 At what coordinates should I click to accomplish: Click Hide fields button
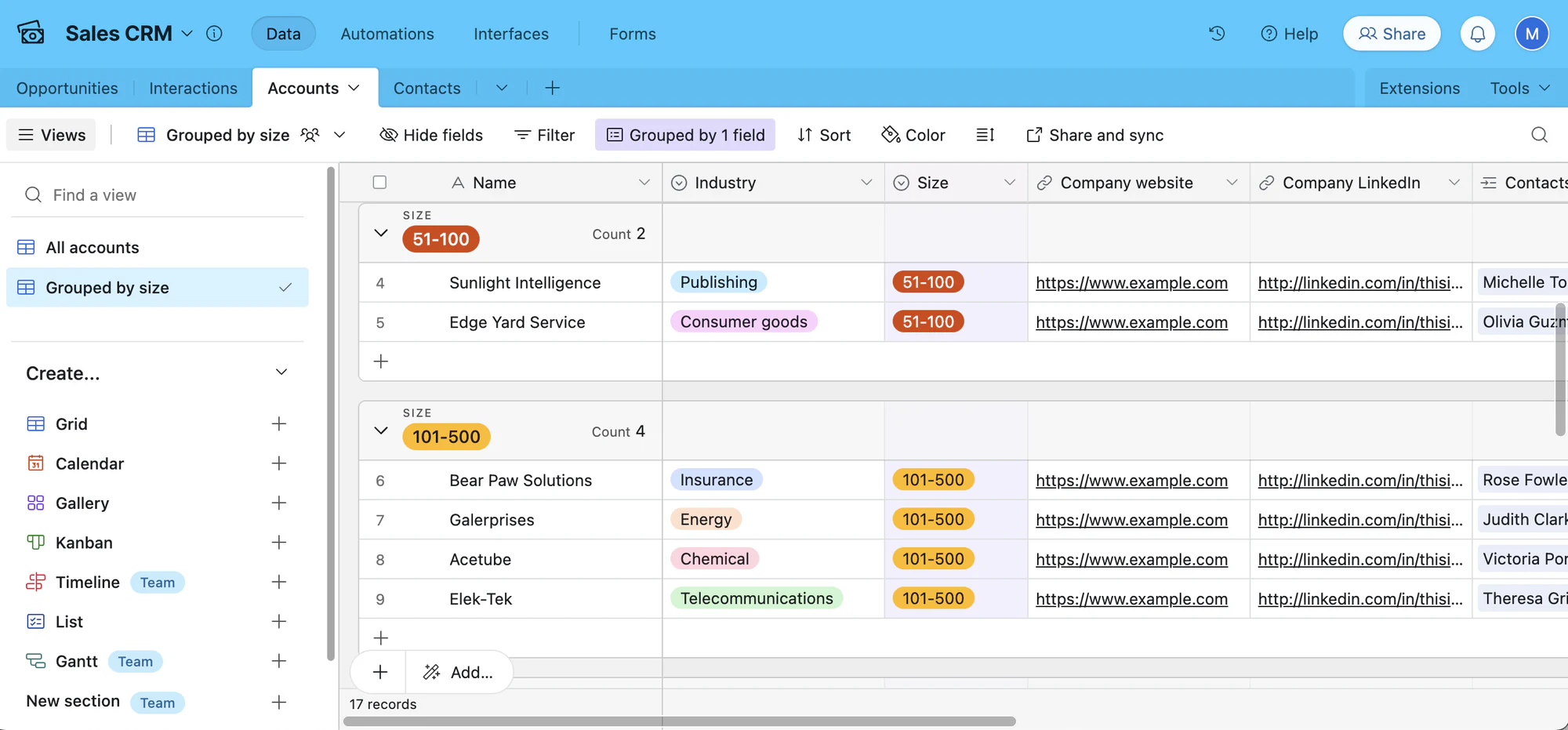[431, 135]
